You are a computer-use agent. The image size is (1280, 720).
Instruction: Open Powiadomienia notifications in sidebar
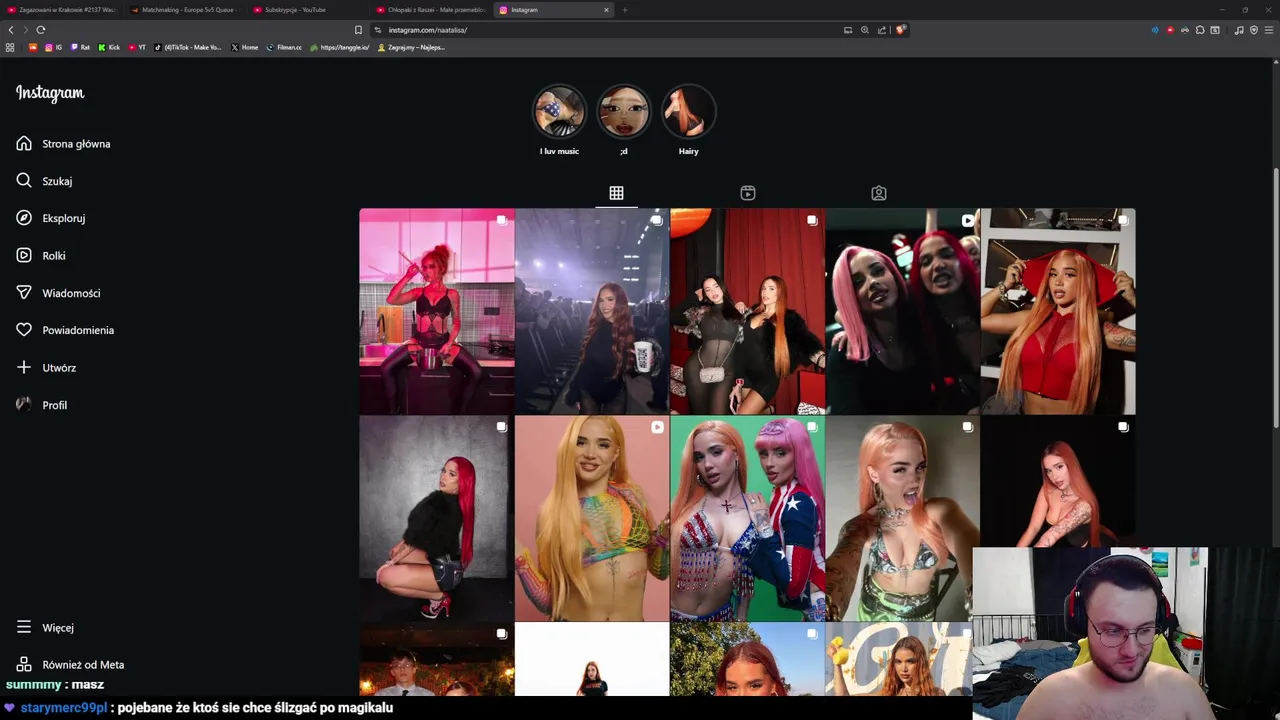pos(65,330)
